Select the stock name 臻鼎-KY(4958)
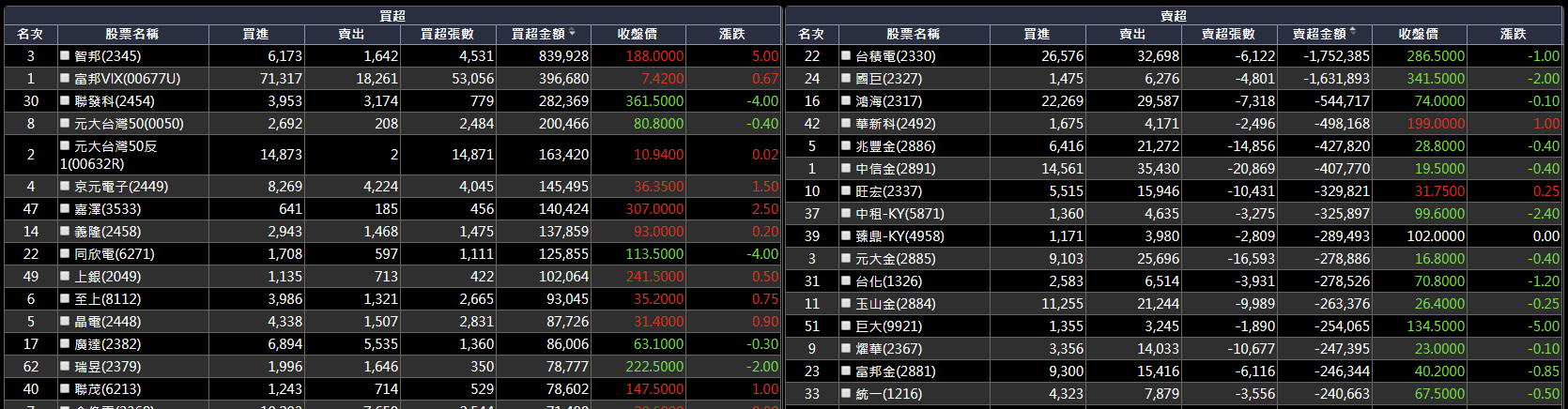Screen dimensions: 1568x409 [899, 235]
